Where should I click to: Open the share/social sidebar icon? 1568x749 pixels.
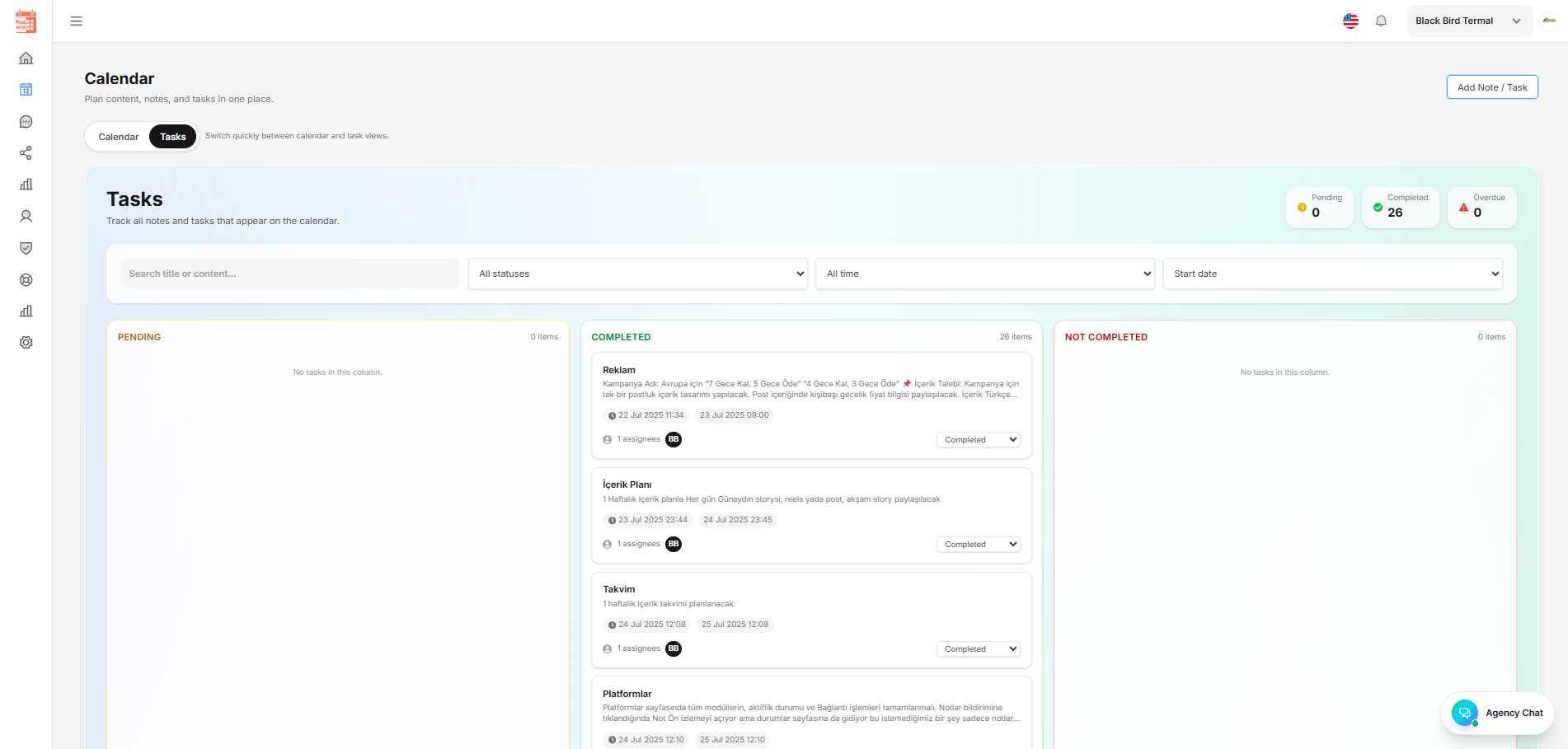point(26,153)
